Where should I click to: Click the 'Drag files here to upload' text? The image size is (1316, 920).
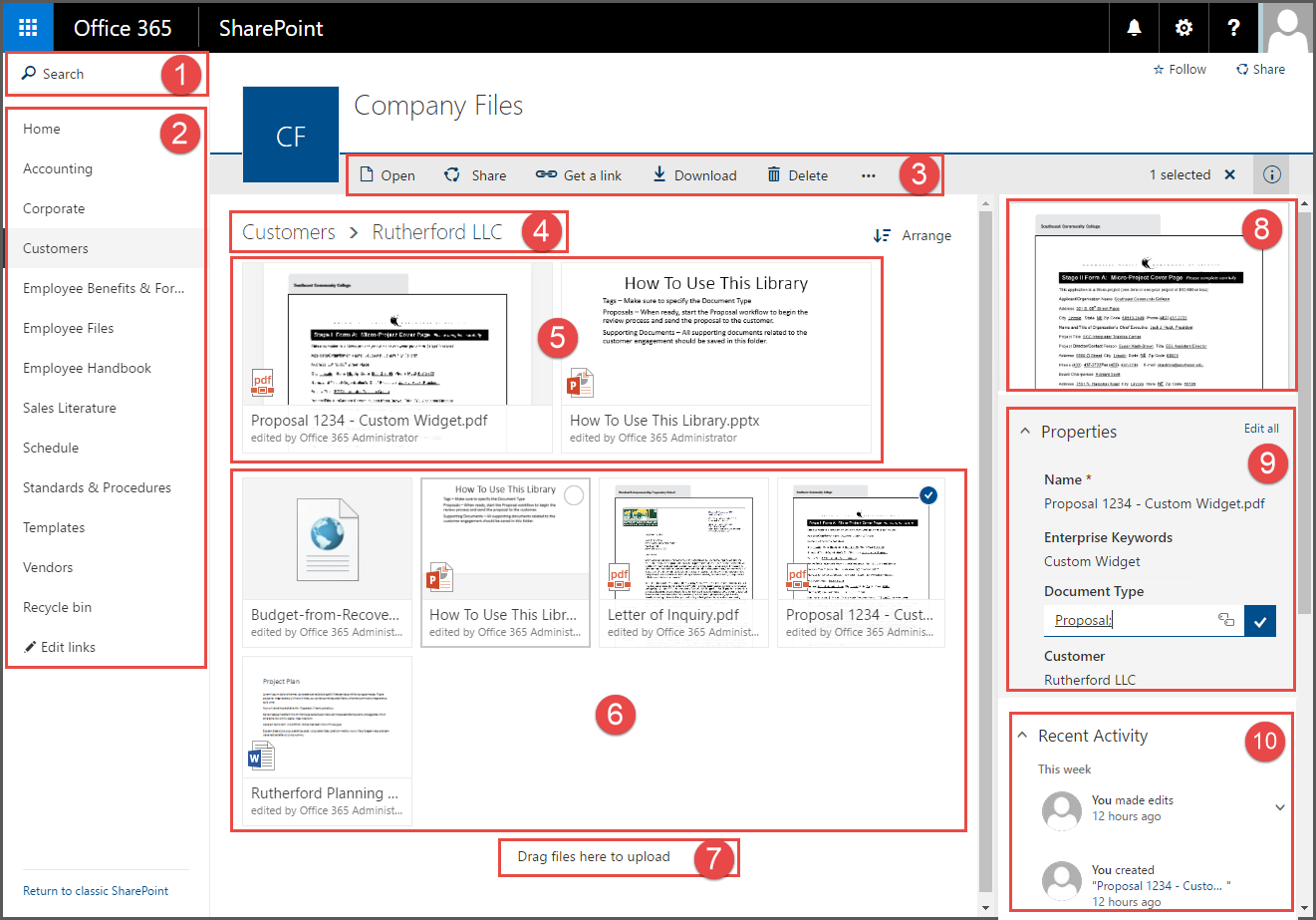(x=594, y=856)
